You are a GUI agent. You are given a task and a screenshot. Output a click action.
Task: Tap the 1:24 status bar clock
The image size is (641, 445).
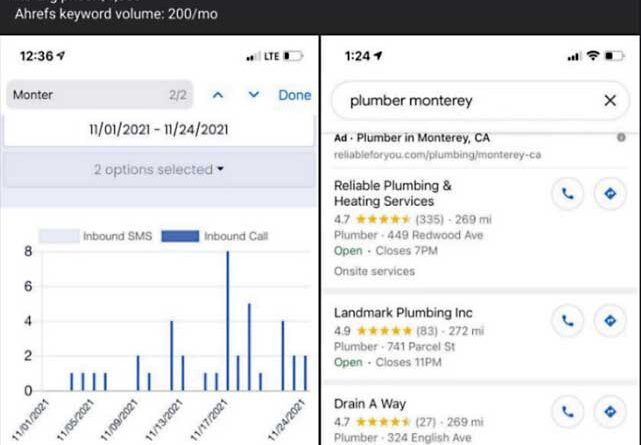tap(357, 56)
